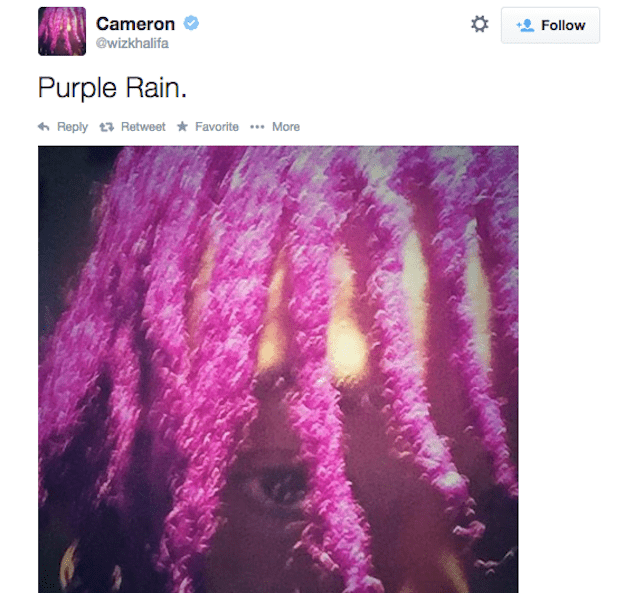The image size is (635, 593).
Task: Click the small flame-like light near photo bottom
Action: tap(69, 565)
